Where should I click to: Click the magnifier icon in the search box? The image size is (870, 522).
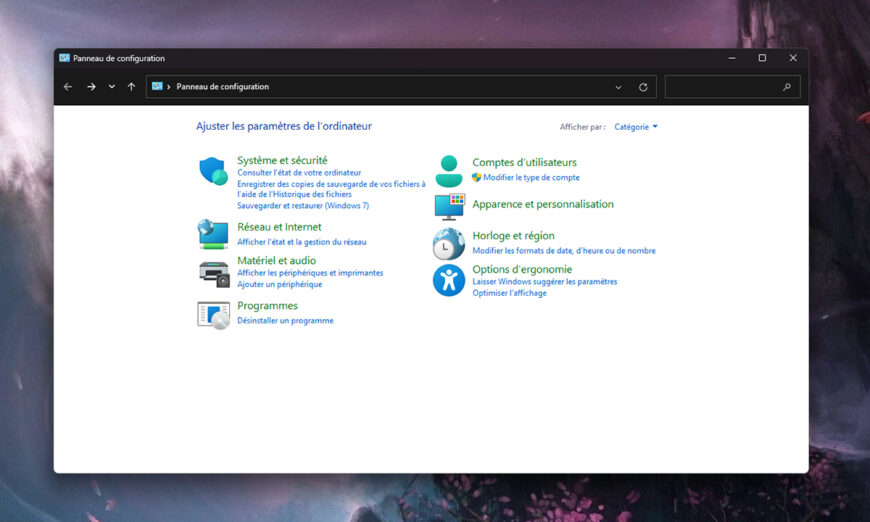coord(787,87)
